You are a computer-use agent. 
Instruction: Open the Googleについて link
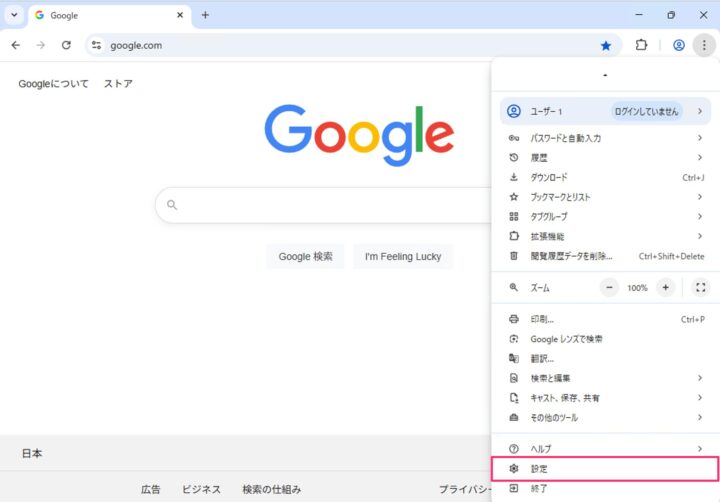(x=53, y=84)
